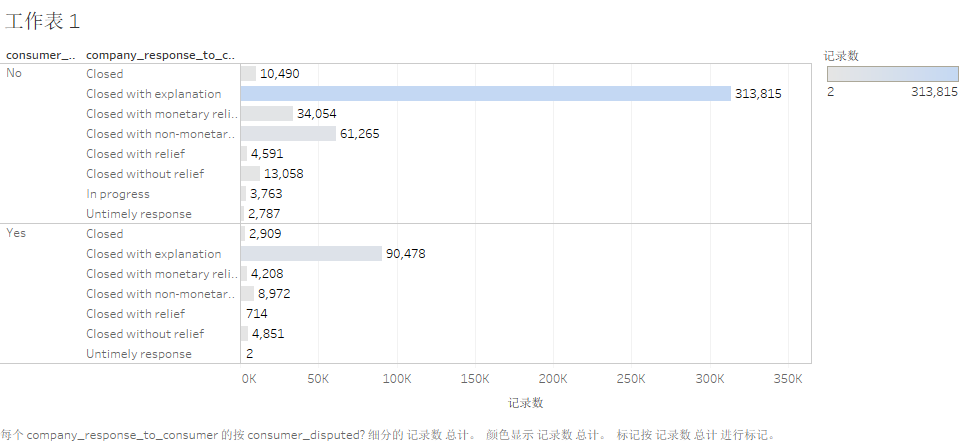
Task: Select the In progress row label
Action: [x=118, y=194]
